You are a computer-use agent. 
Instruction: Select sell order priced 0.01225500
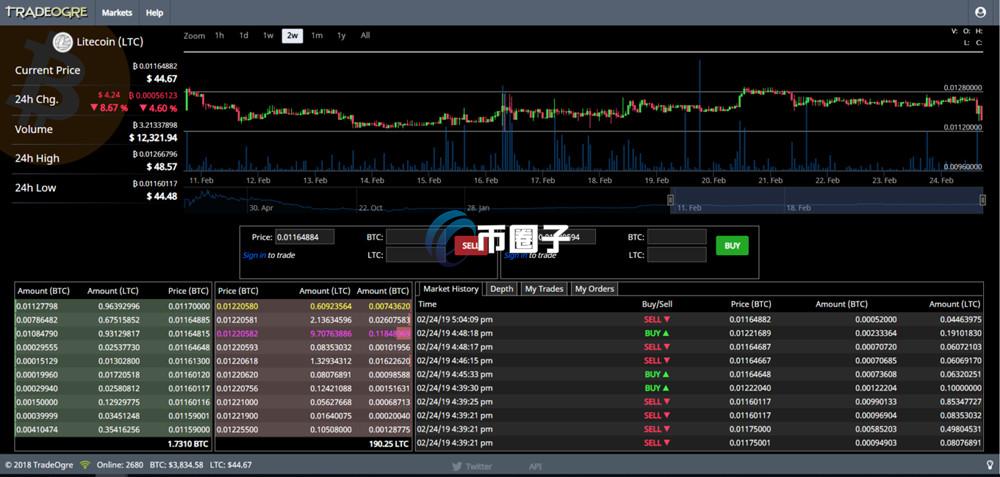[x=314, y=429]
